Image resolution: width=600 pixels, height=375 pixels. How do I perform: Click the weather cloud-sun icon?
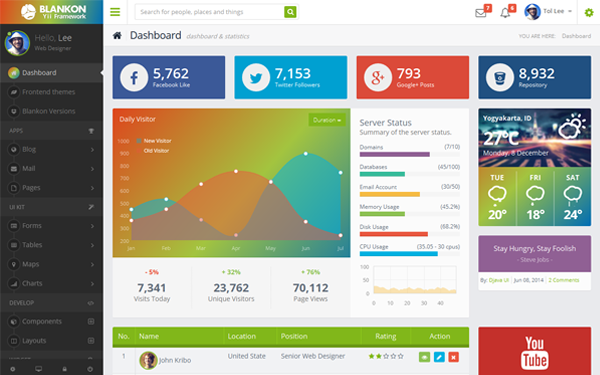coord(572,127)
